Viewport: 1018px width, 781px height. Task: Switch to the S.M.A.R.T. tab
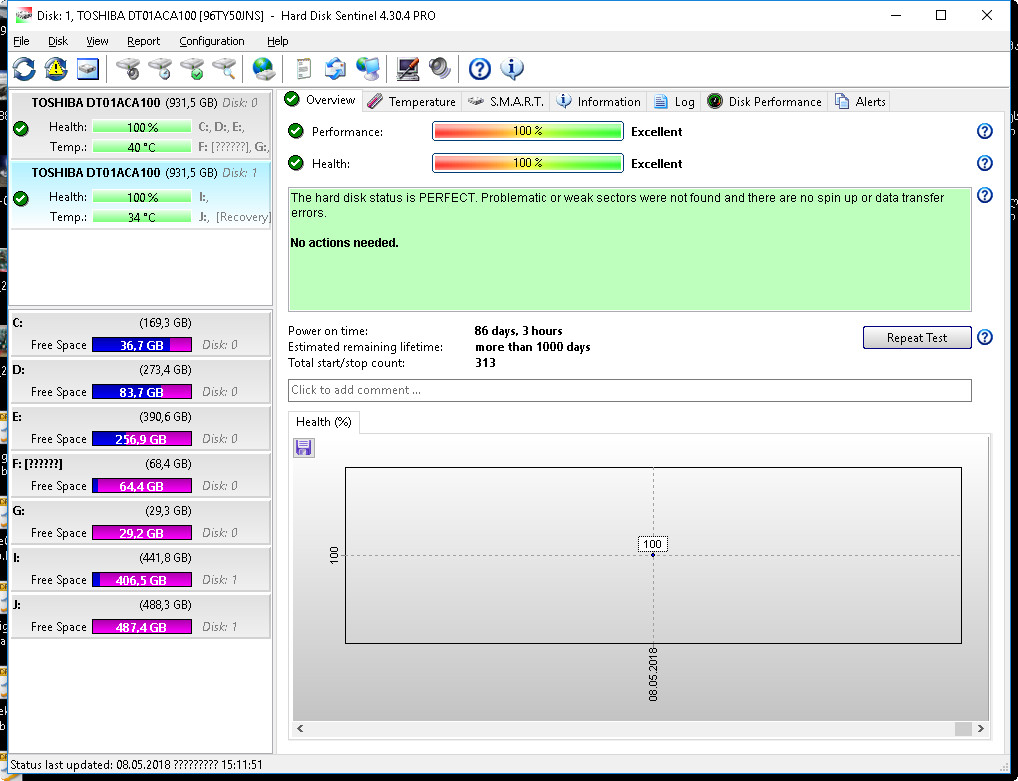click(x=506, y=101)
